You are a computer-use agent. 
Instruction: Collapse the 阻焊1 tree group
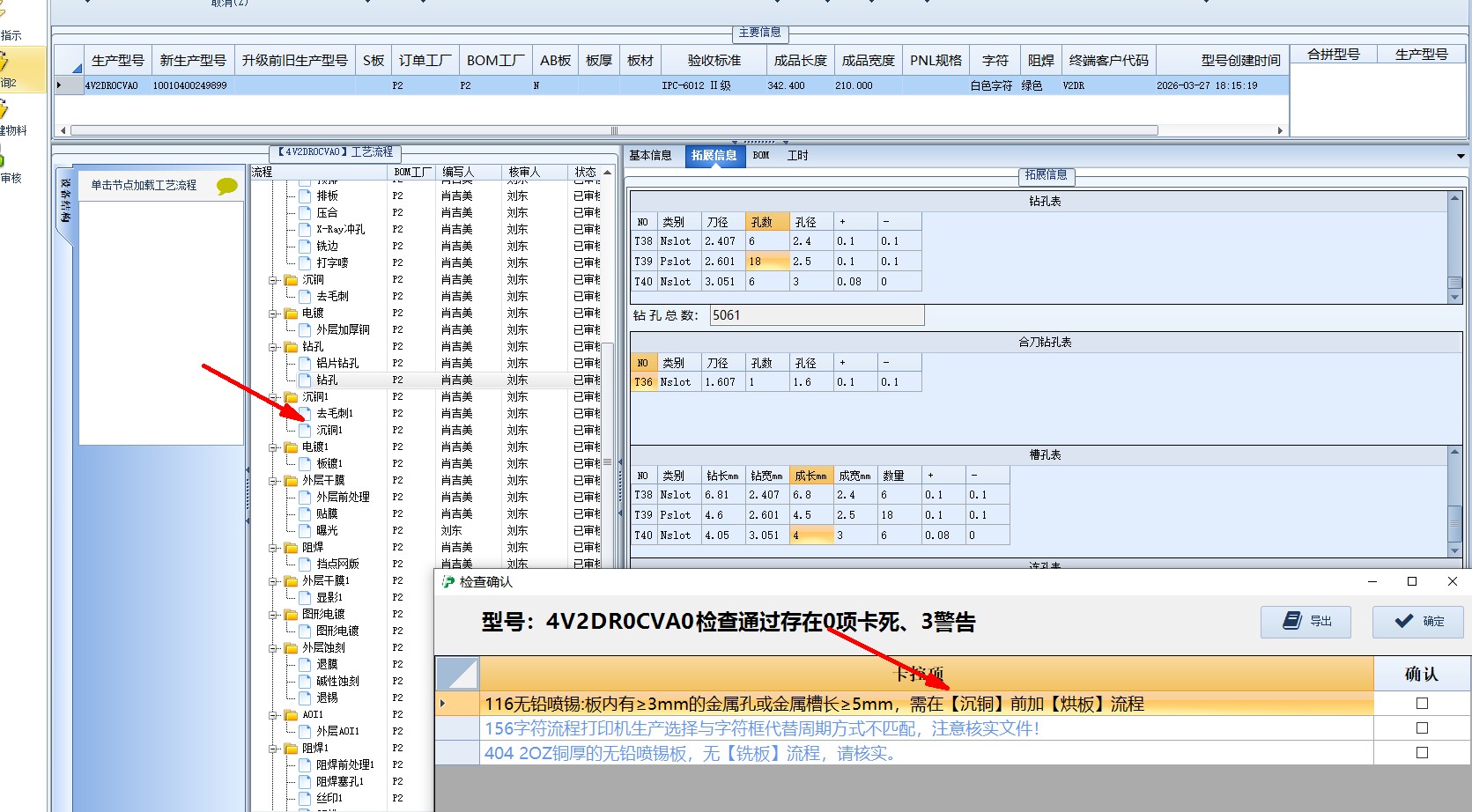(274, 749)
